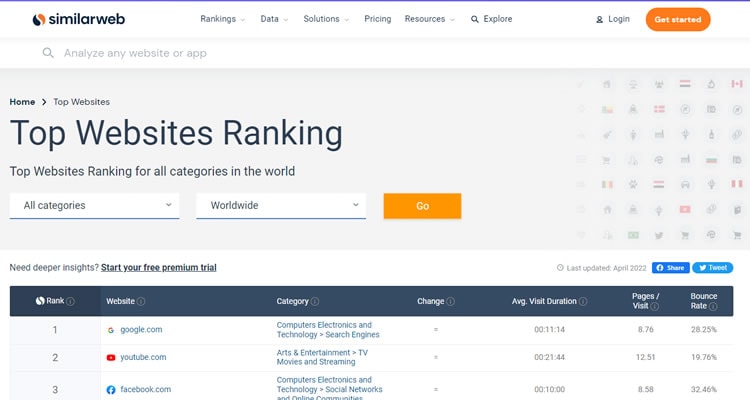750x400 pixels.
Task: Open the All categories dropdown
Action: coord(94,206)
